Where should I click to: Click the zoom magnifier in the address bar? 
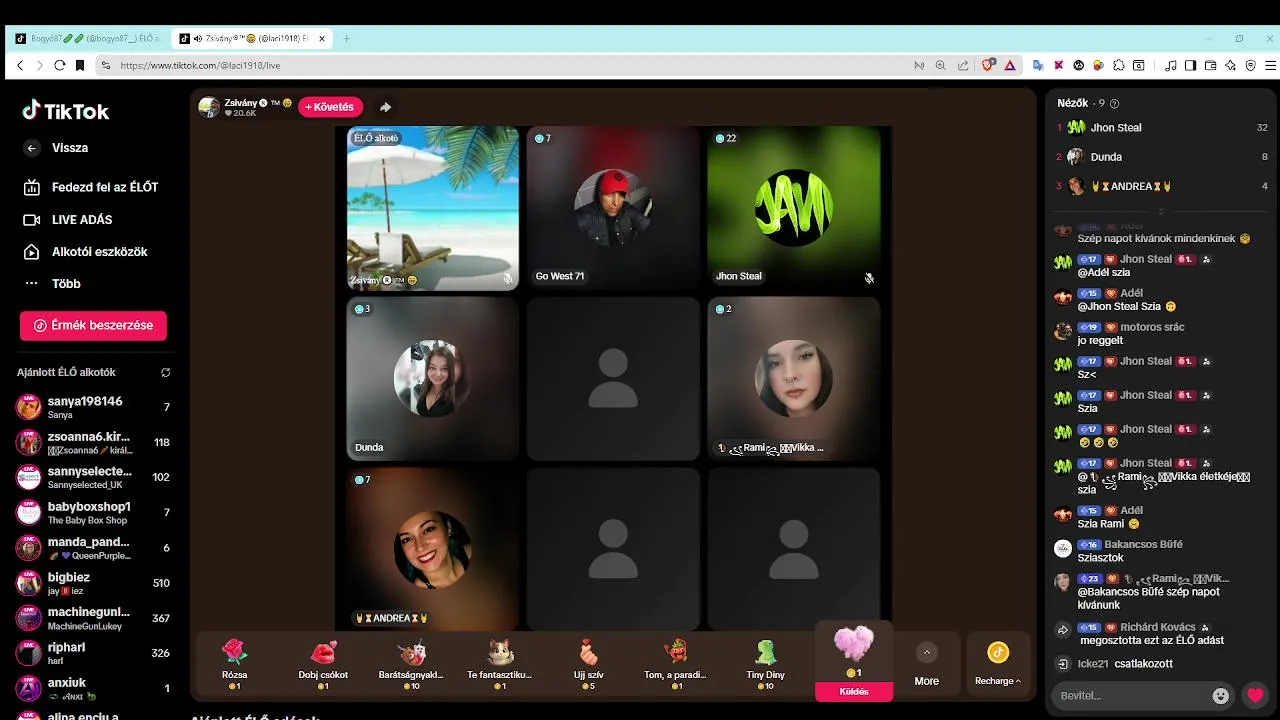(x=940, y=65)
